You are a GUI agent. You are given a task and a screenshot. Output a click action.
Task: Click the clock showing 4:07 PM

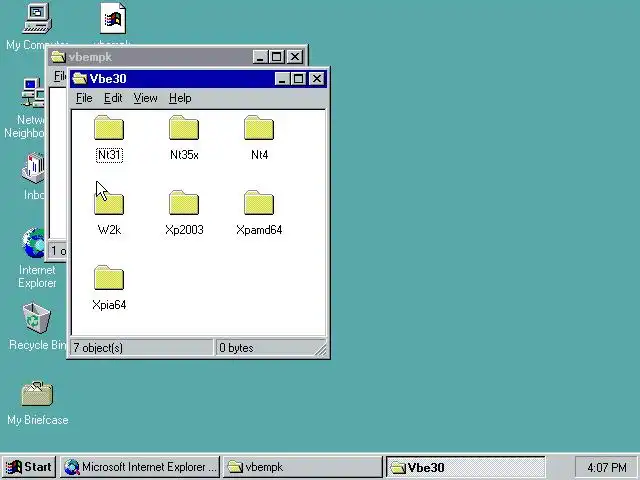click(x=607, y=467)
